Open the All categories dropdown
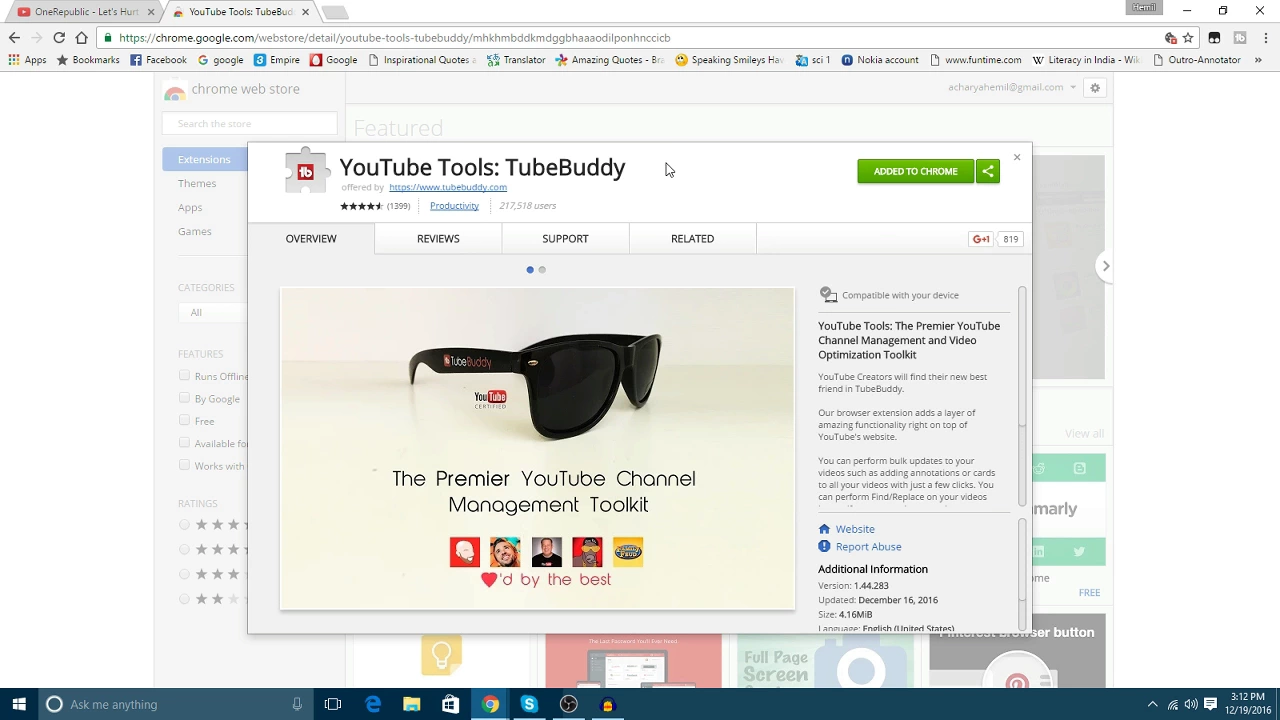 pos(212,312)
